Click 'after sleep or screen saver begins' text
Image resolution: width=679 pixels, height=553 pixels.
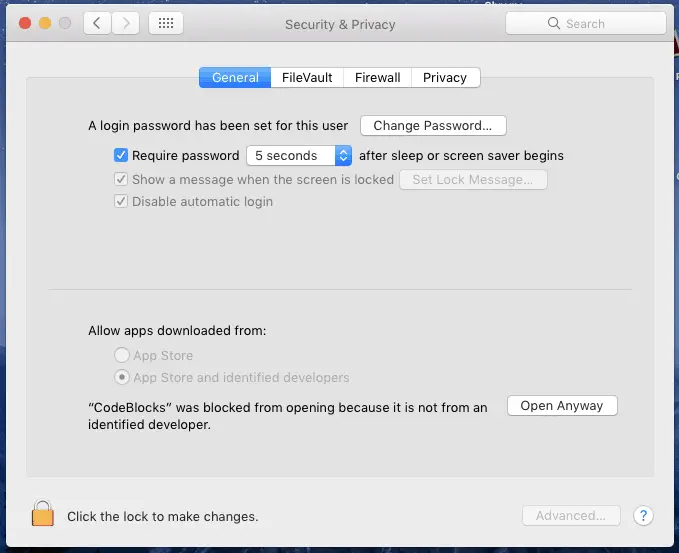coord(461,155)
